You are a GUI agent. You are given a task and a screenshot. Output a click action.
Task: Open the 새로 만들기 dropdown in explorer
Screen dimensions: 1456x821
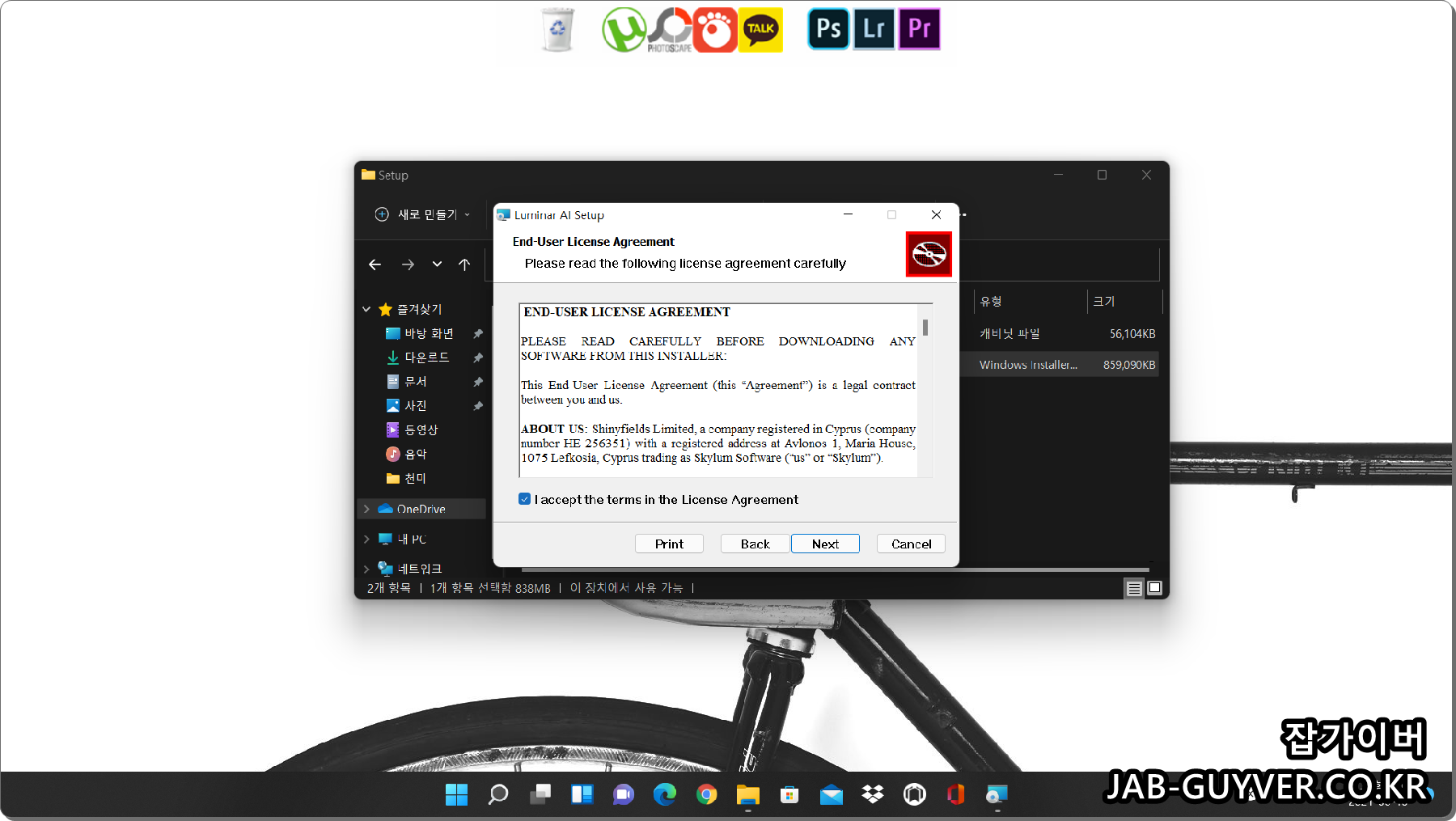coord(422,214)
